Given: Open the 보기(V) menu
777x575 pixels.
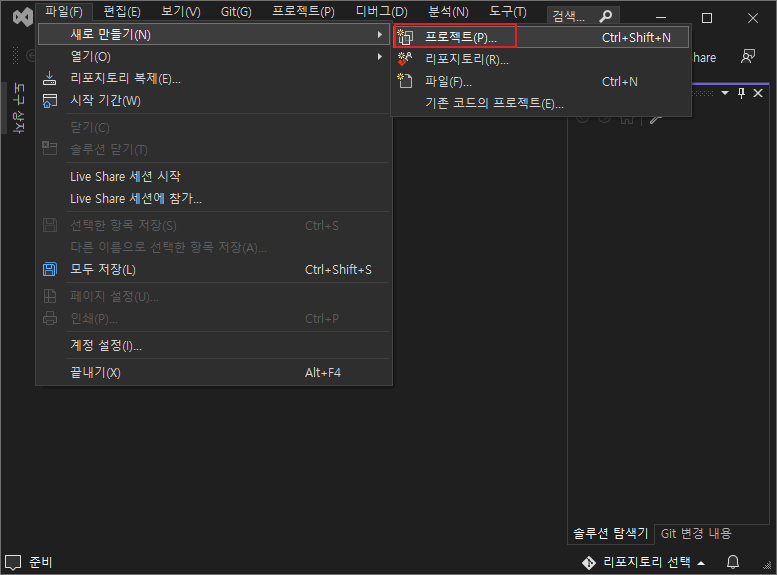Looking at the screenshot, I should pyautogui.click(x=181, y=11).
